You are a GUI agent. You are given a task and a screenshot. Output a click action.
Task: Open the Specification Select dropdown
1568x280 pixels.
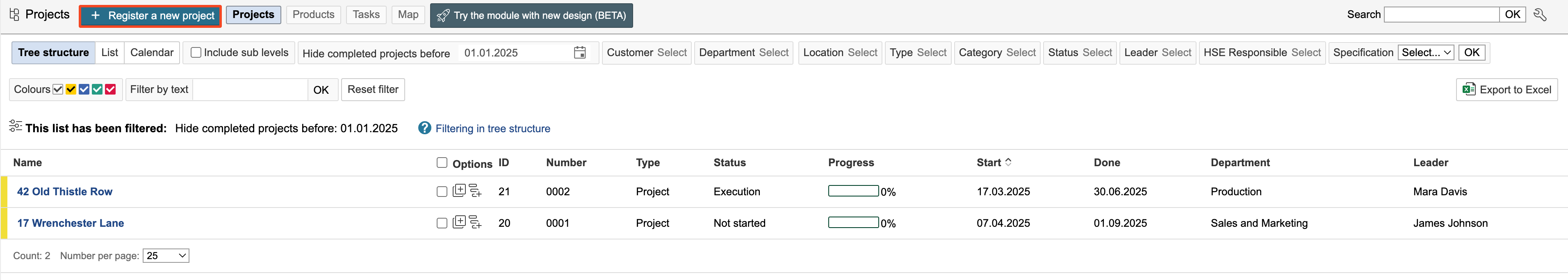[1426, 53]
